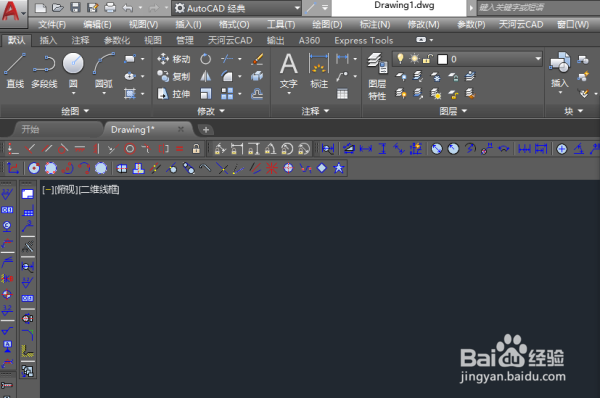Click the Erase tool icon
600x398 pixels.
point(257,59)
